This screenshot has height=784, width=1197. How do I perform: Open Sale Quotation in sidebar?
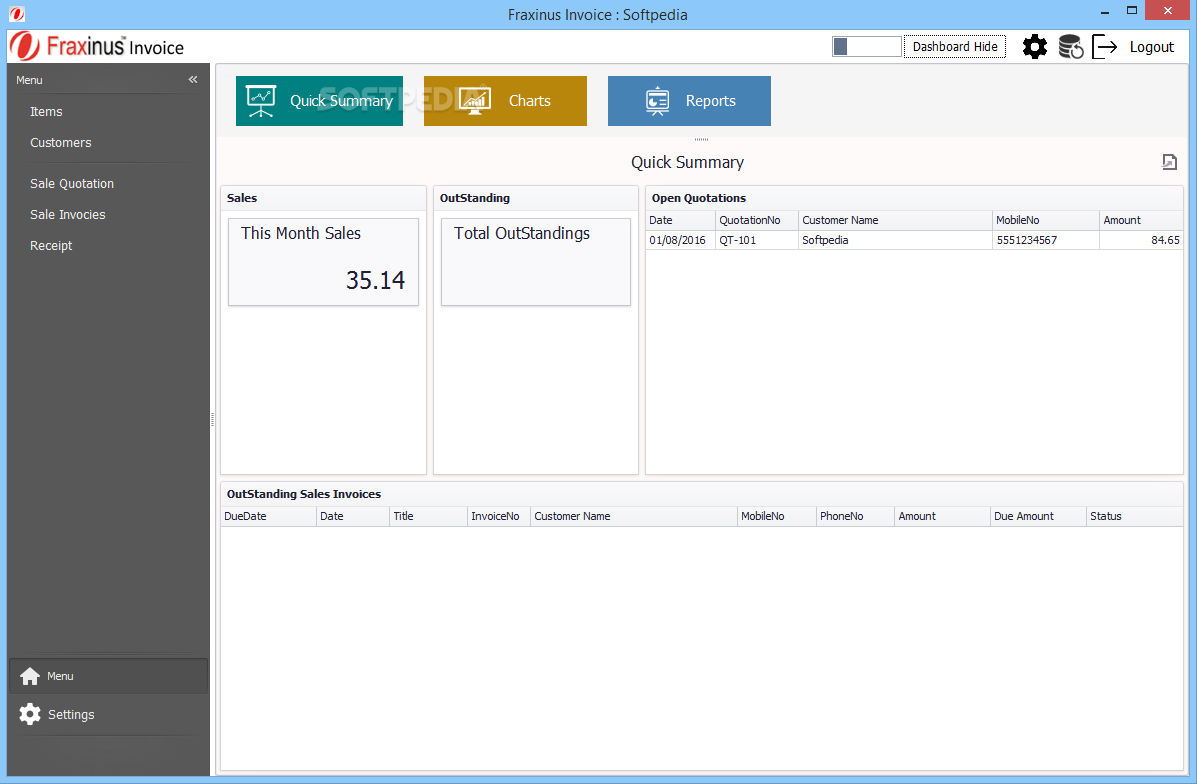pos(72,183)
